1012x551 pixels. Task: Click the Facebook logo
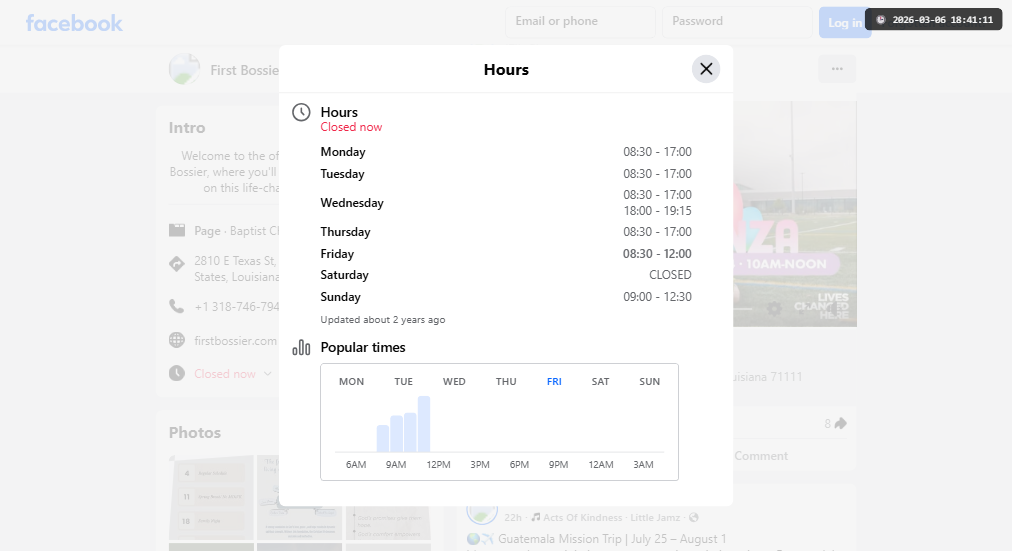pos(74,23)
